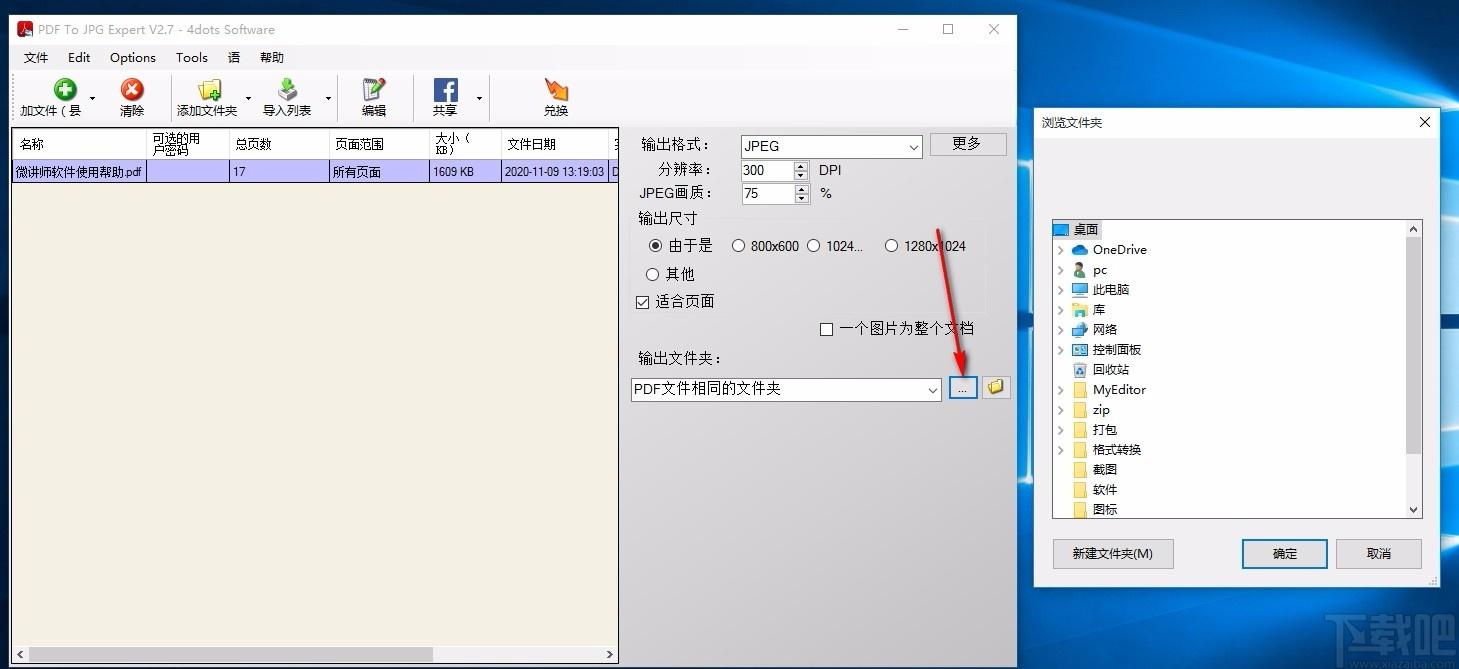Select the 软件 folder in tree
The width and height of the screenshot is (1459, 669).
coord(1094,490)
